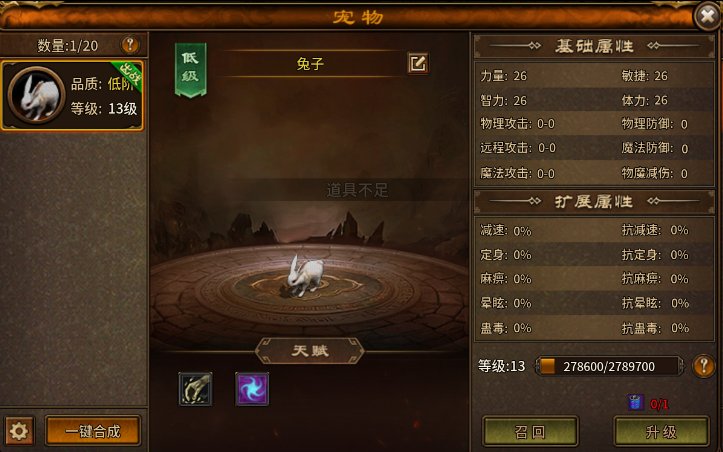Viewport: 723px width, 452px height.
Task: Click the experience progress bar 278600/2789700
Action: click(609, 366)
